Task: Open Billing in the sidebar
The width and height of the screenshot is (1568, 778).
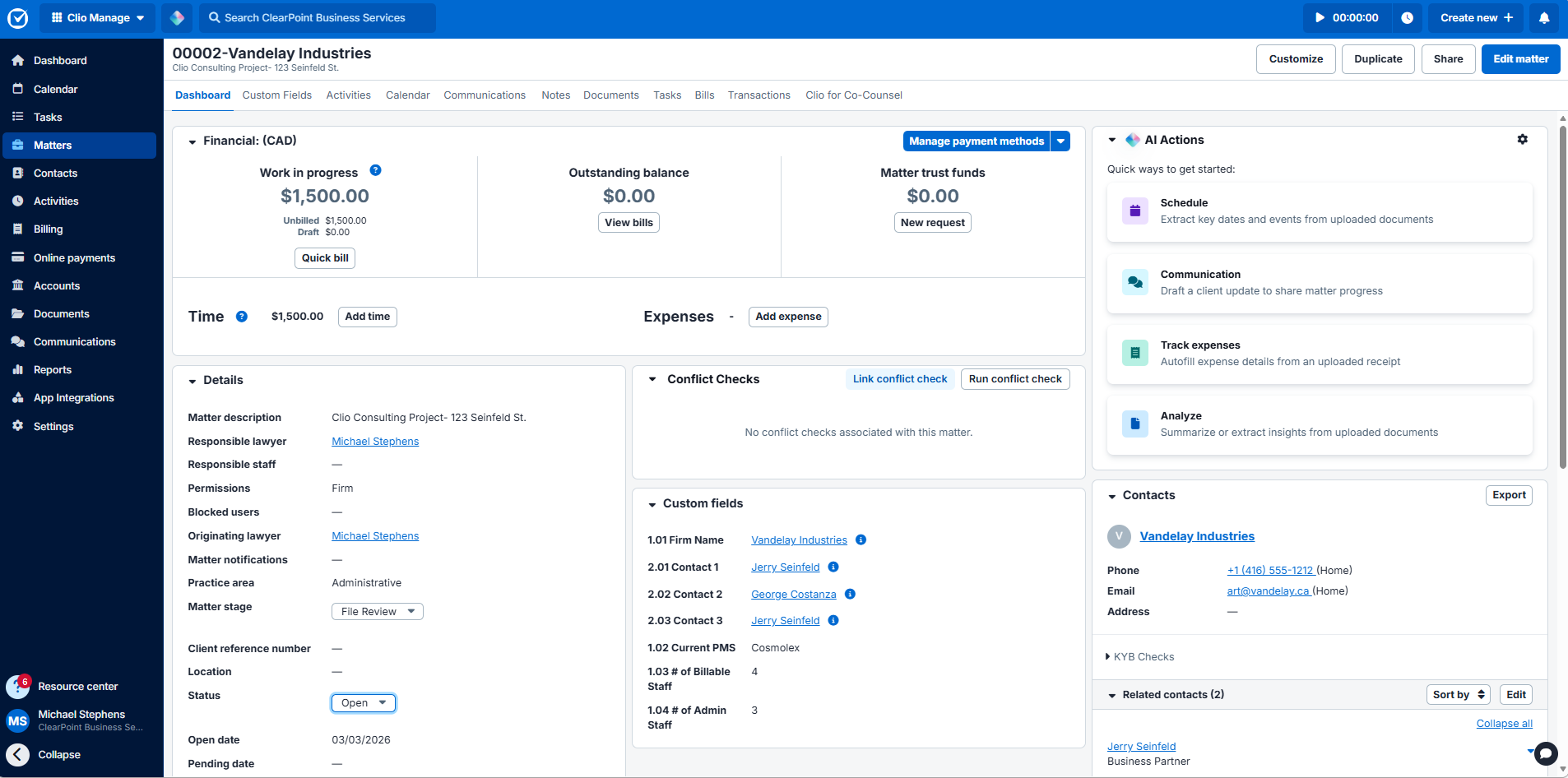Action: click(79, 229)
